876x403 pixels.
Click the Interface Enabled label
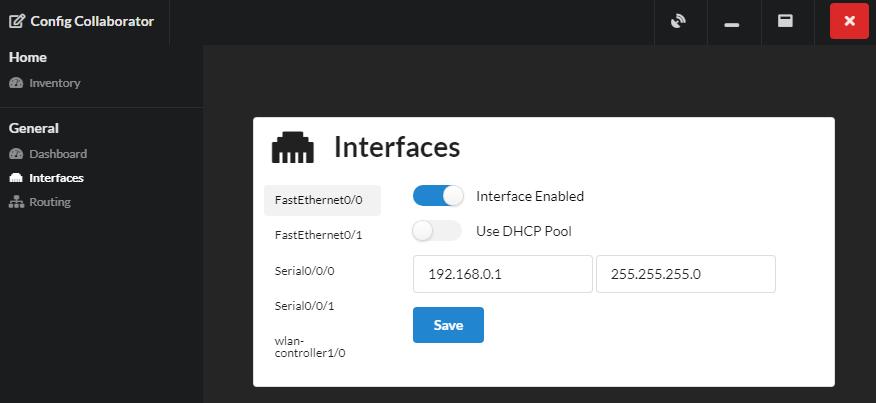[530, 196]
